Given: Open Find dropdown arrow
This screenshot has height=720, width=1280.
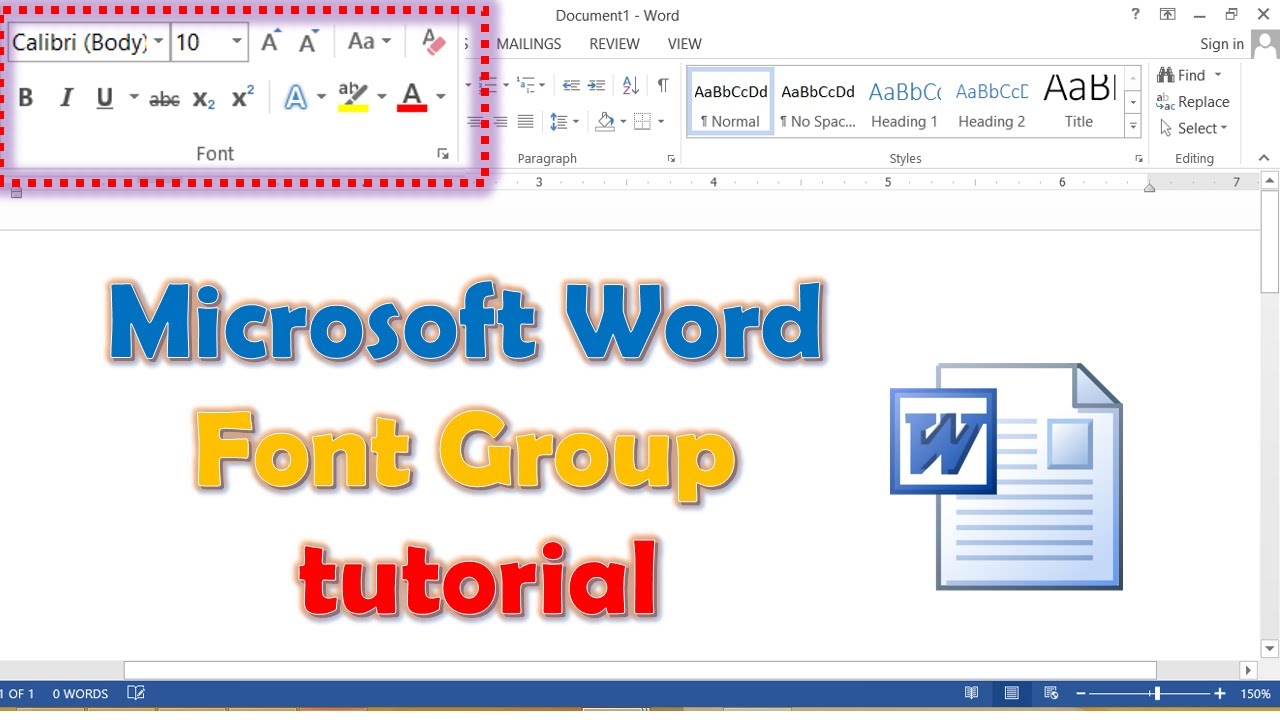Looking at the screenshot, I should (x=1218, y=75).
